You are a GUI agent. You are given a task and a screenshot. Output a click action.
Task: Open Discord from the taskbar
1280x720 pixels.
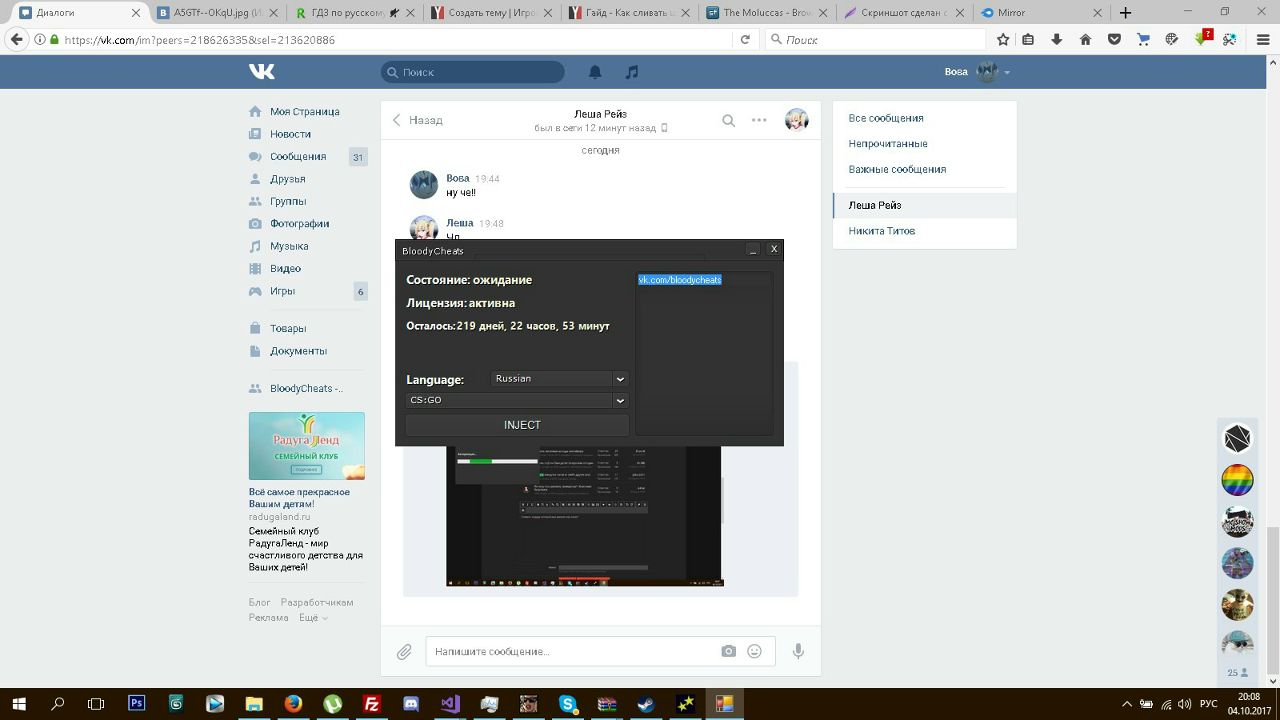click(x=410, y=703)
